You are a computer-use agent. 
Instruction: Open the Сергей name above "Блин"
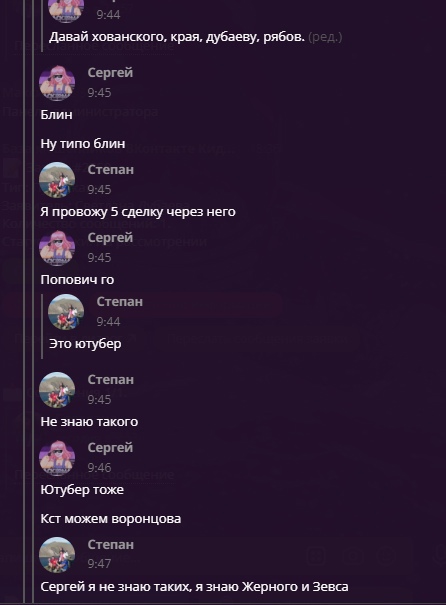110,73
